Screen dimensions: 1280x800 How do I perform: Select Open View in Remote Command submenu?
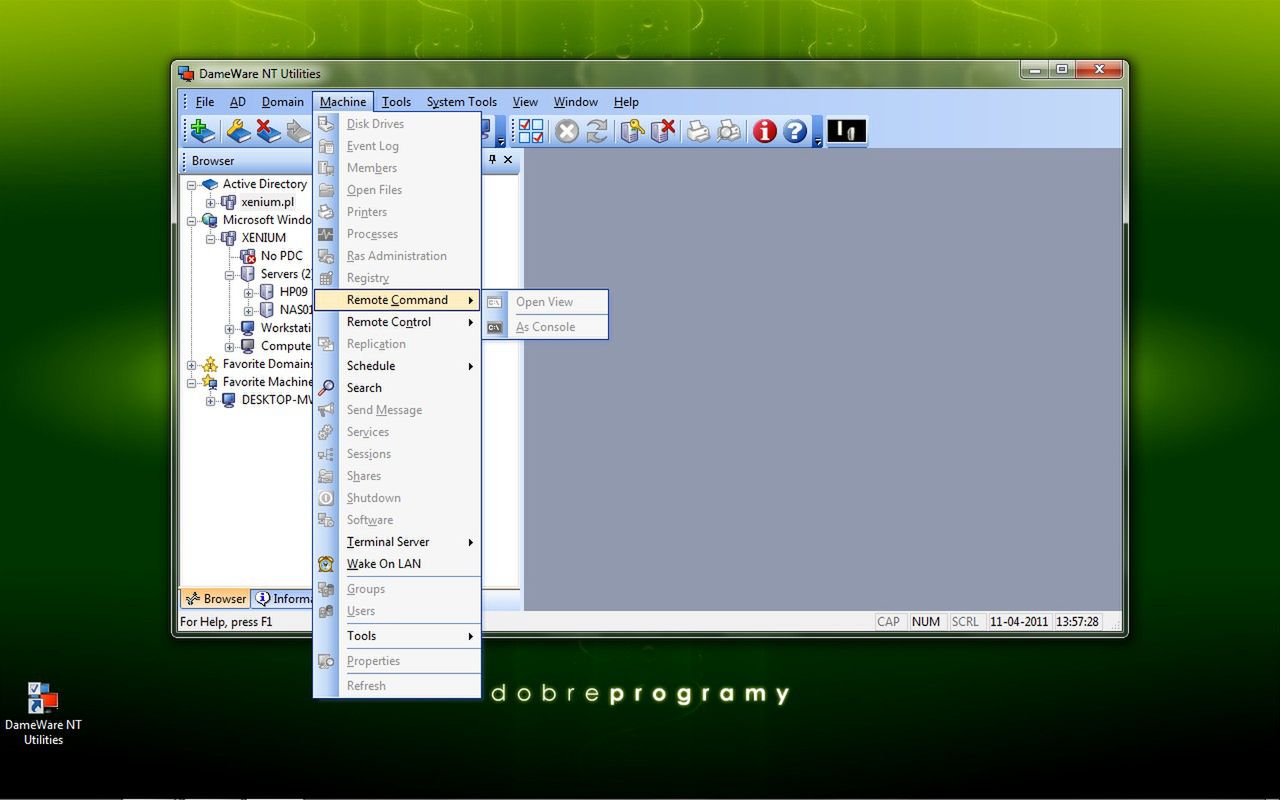[545, 302]
